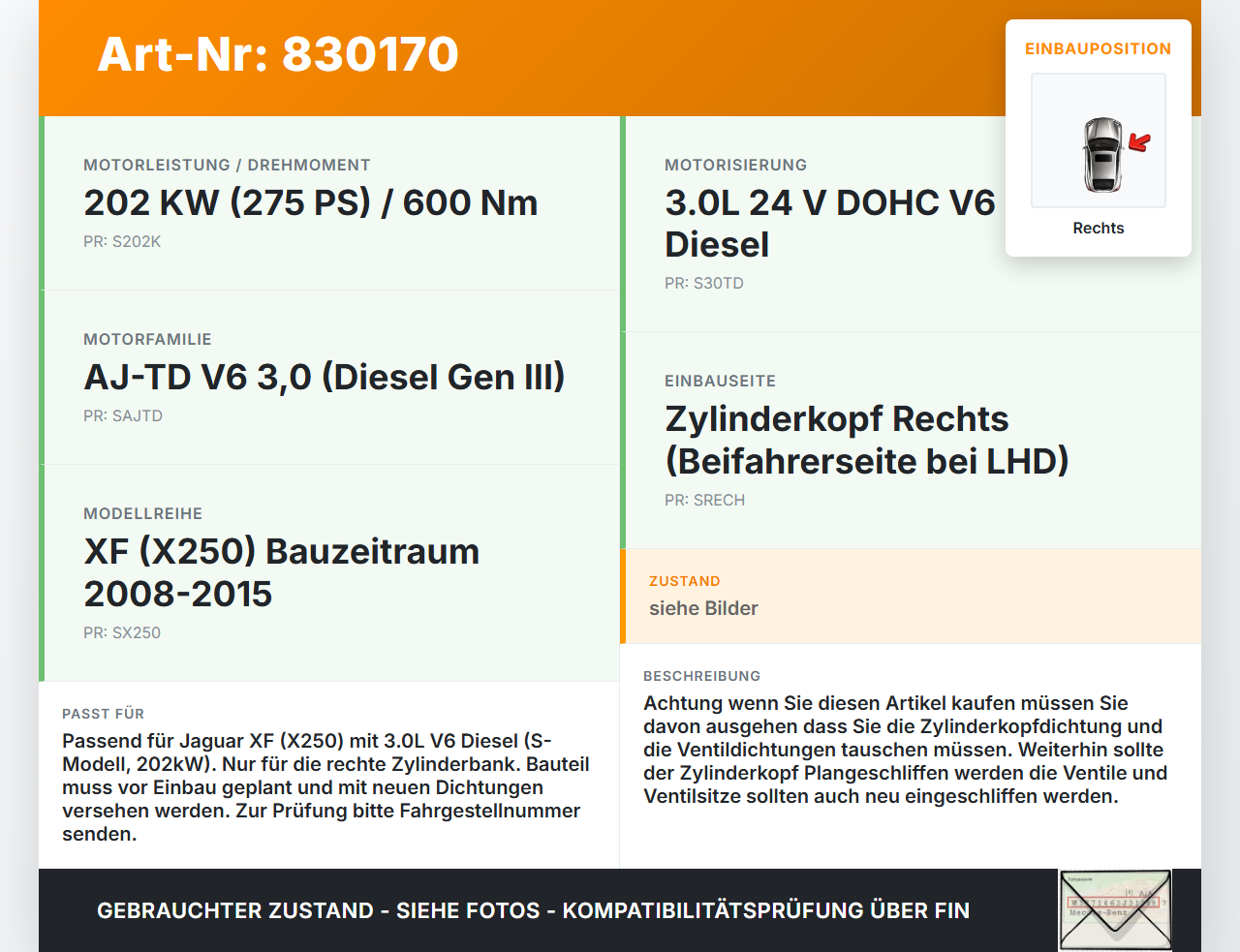Click the PR: SAJTD code
This screenshot has width=1240, height=952.
tap(123, 415)
